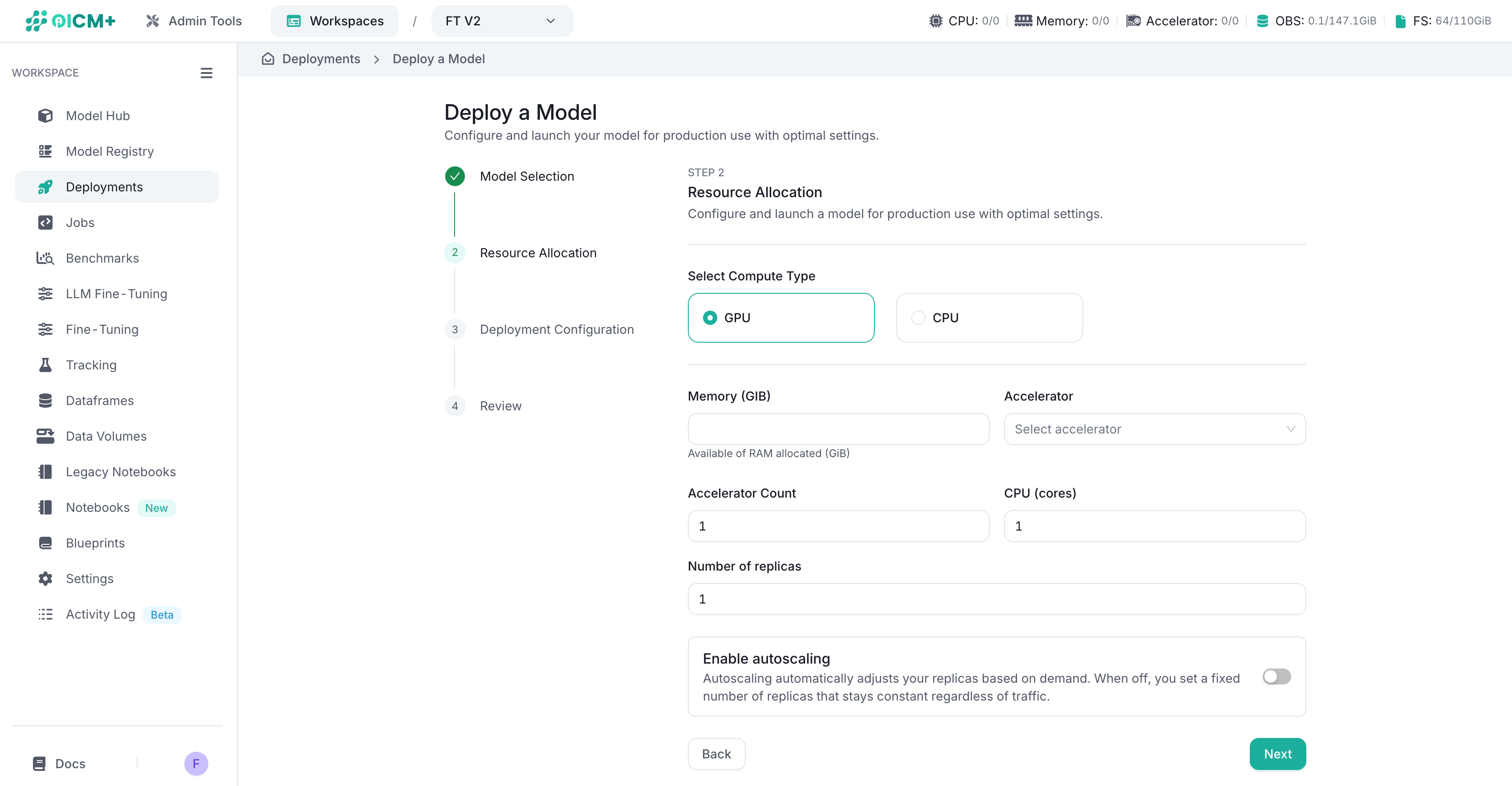1512x786 pixels.
Task: Click the Legacy Notebooks book icon
Action: [45, 472]
